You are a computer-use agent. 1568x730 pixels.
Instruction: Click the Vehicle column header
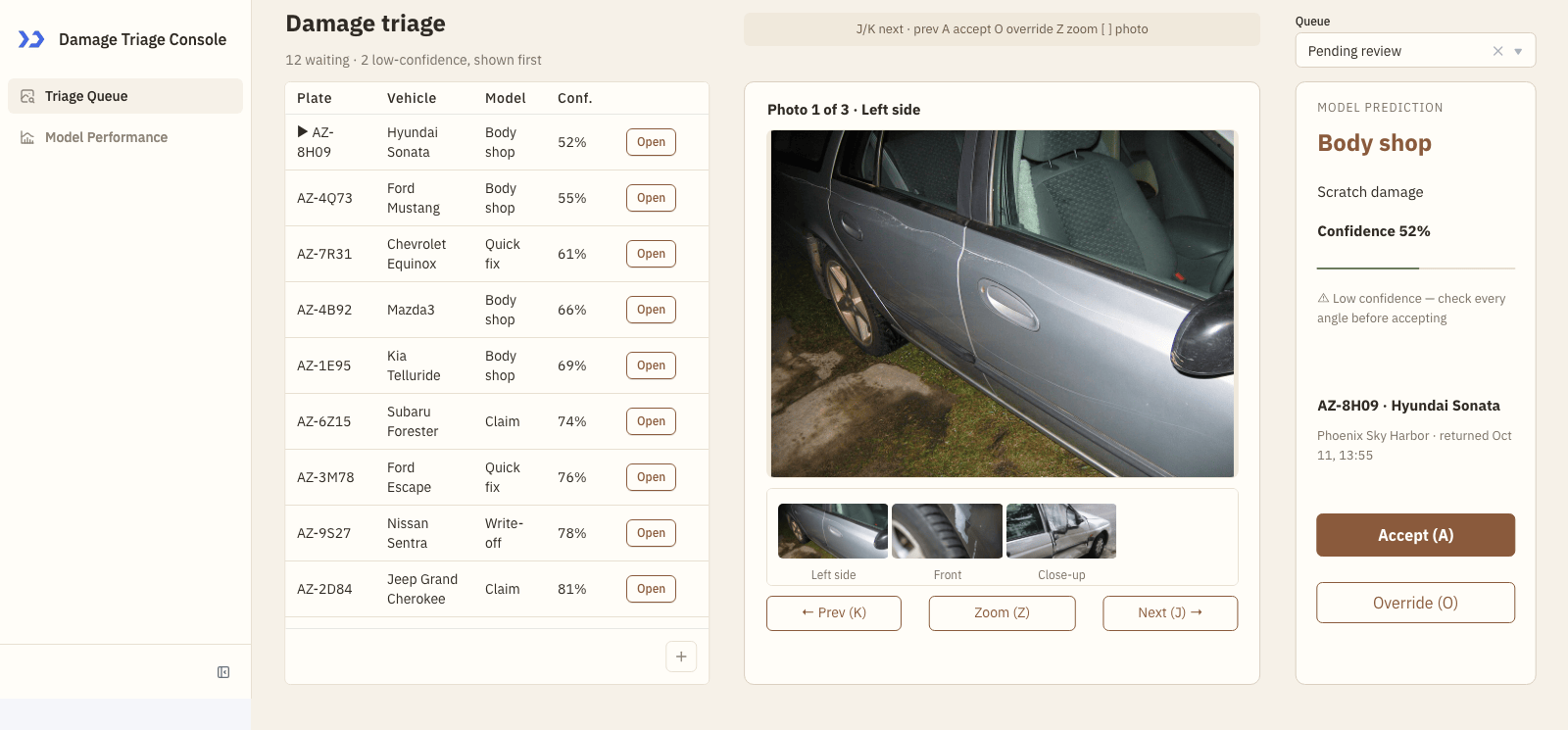point(412,98)
